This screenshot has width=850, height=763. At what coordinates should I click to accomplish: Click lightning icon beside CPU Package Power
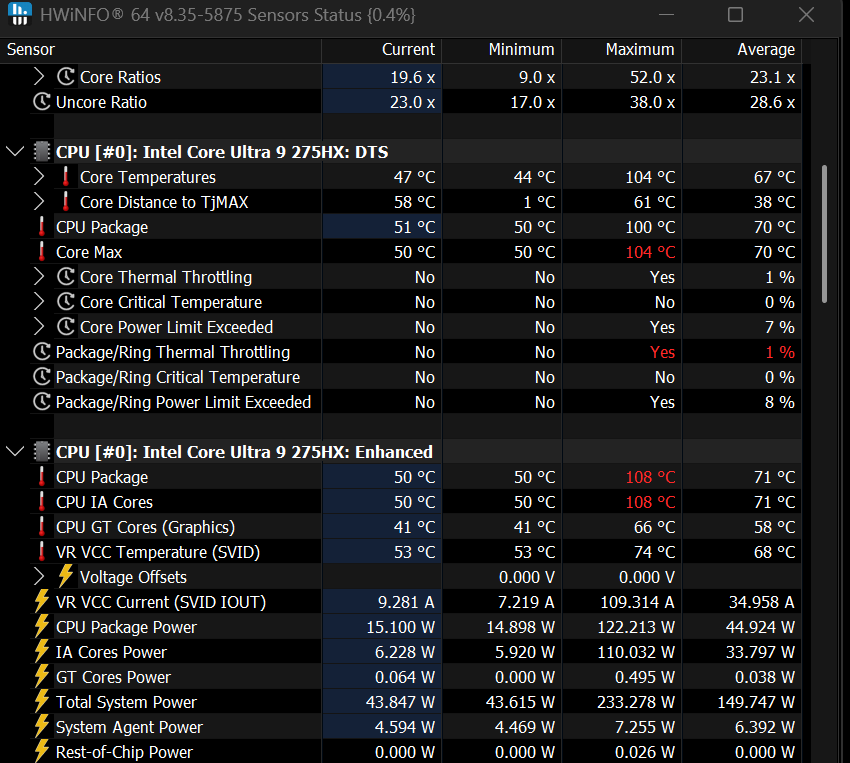(42, 626)
